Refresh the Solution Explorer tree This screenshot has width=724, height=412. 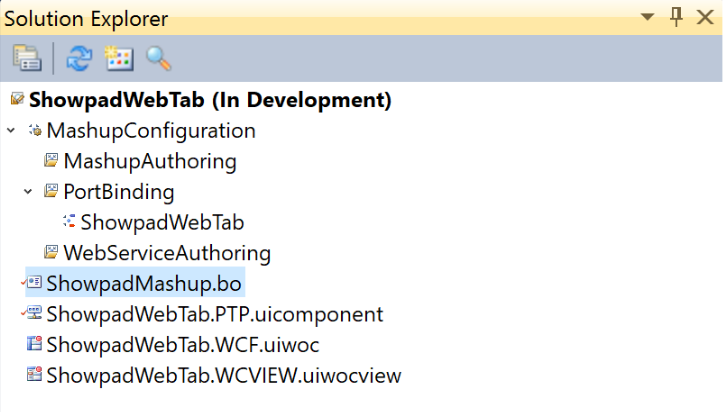tap(78, 59)
